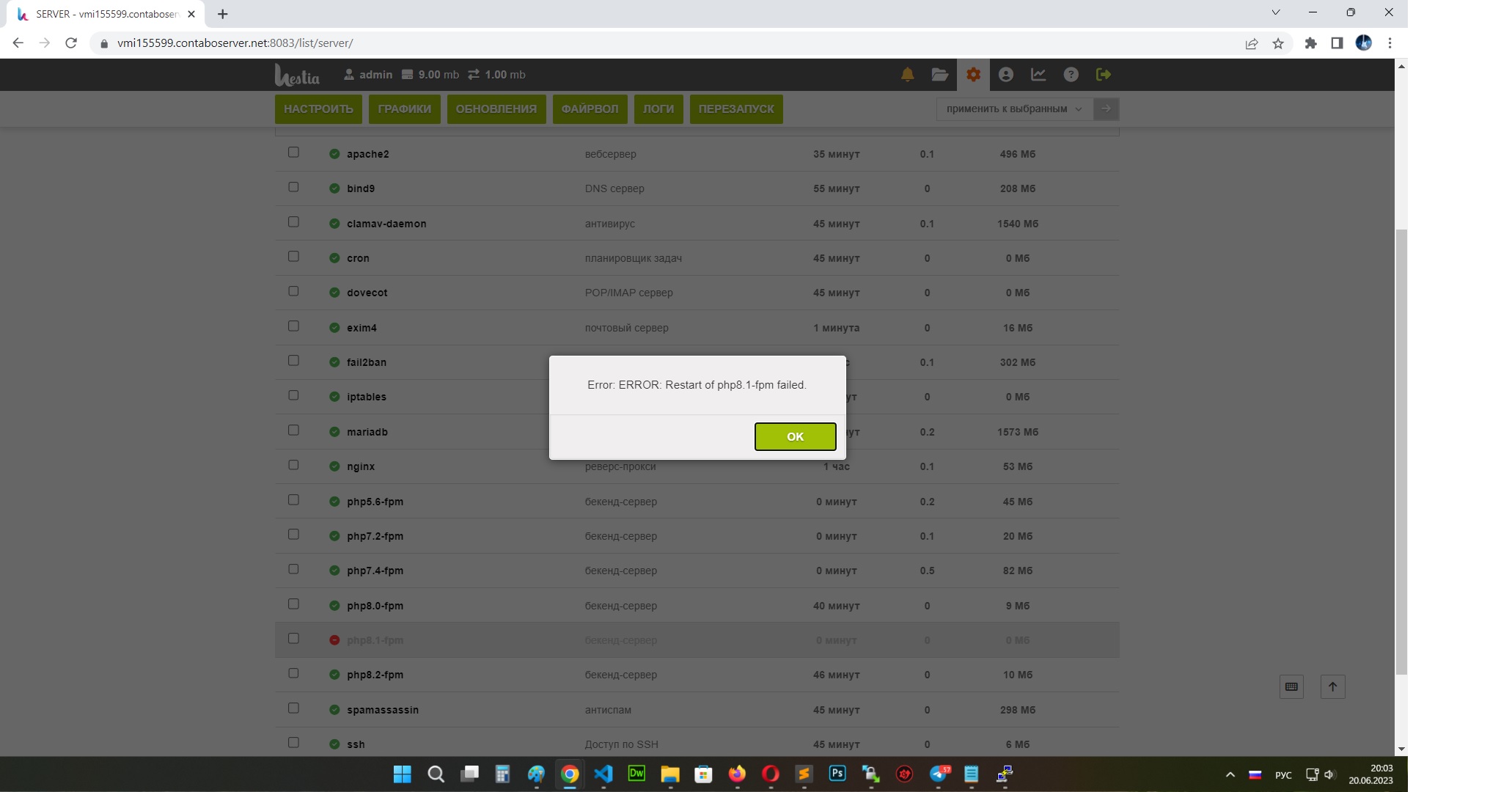Click the volume speaker tray icon
This screenshot has height=792, width=1512.
point(1329,774)
